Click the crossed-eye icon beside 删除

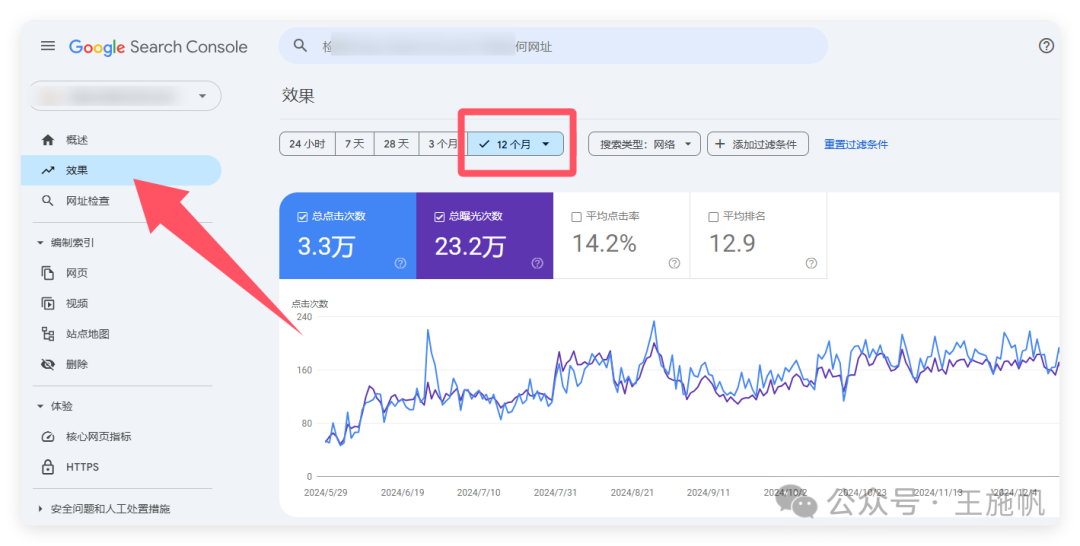point(48,364)
